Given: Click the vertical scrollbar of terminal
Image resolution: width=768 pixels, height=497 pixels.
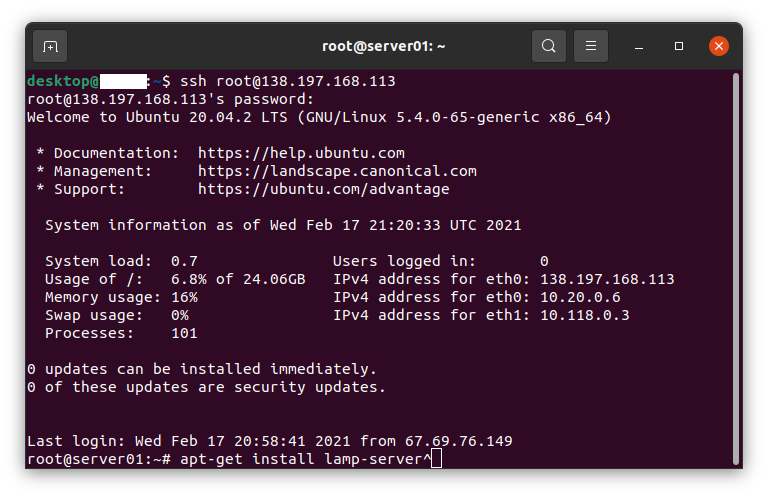Looking at the screenshot, I should point(735,268).
